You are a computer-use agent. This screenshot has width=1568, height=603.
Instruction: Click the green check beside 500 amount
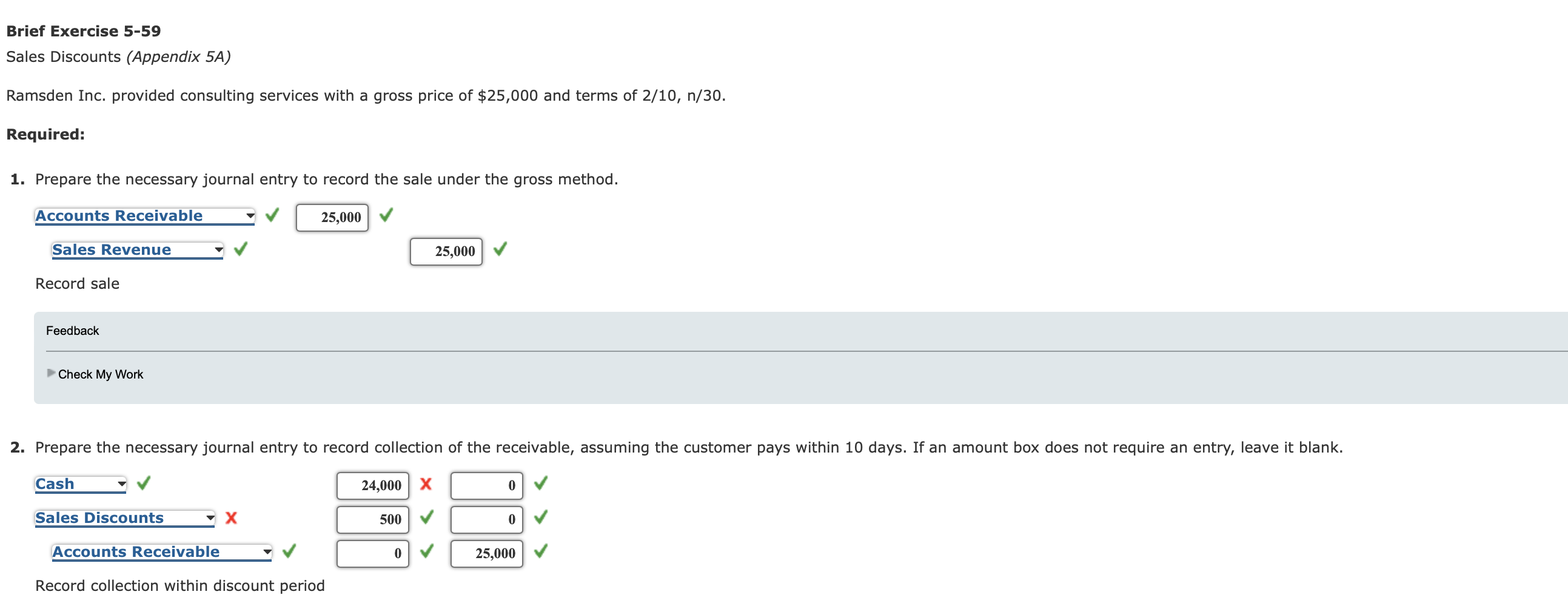pyautogui.click(x=427, y=519)
